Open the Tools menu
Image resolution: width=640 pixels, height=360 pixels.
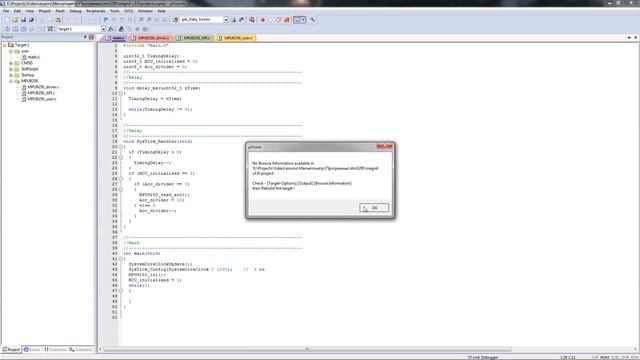pyautogui.click(x=115, y=11)
